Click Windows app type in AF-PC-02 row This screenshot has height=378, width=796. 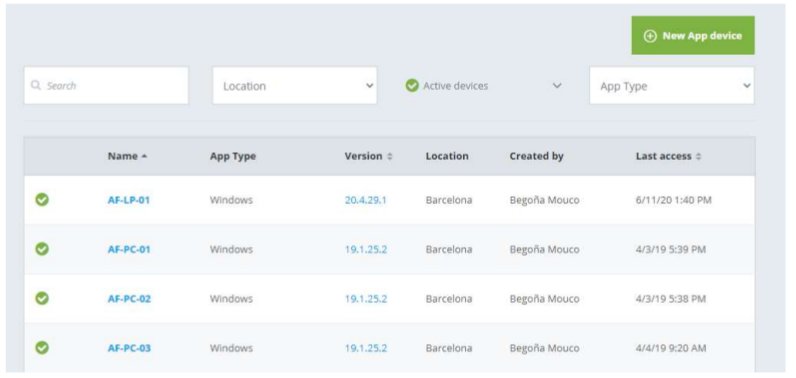(x=231, y=299)
